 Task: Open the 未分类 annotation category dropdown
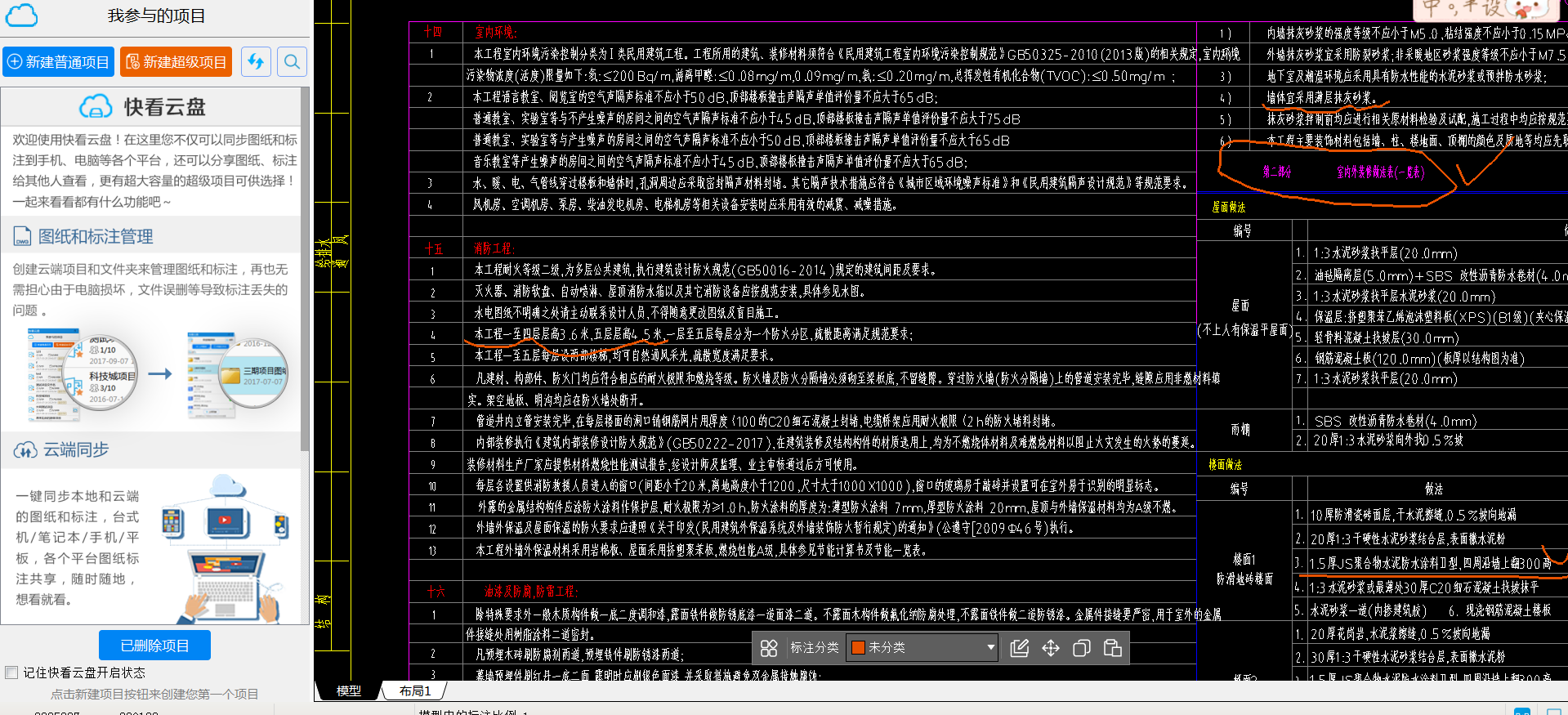point(922,648)
